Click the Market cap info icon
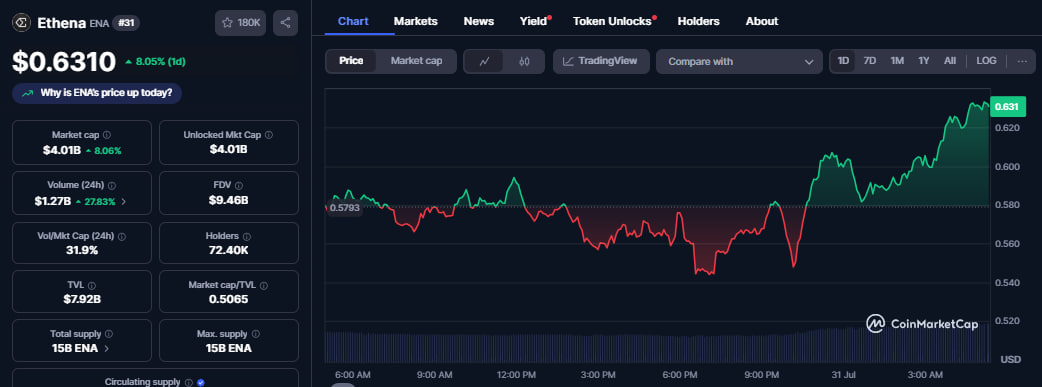The image size is (1042, 387). pos(107,135)
